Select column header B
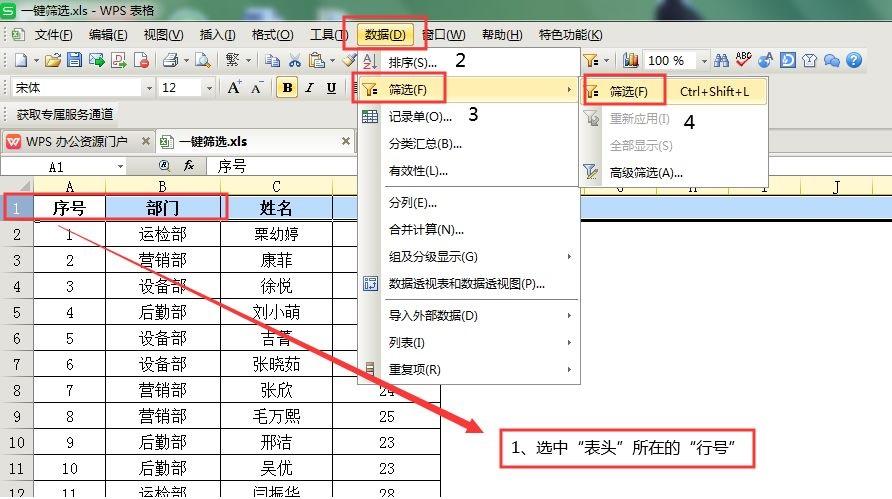 click(x=163, y=186)
